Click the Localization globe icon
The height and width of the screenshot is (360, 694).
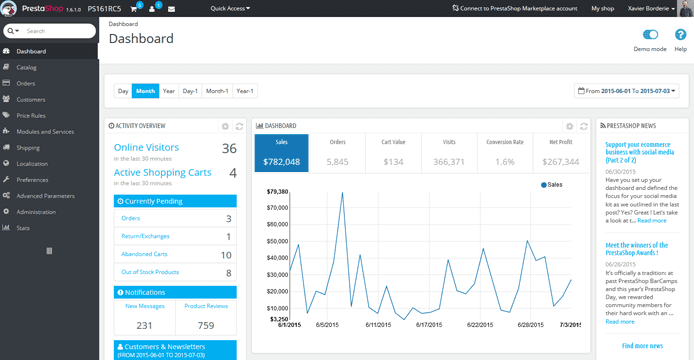pos(6,163)
